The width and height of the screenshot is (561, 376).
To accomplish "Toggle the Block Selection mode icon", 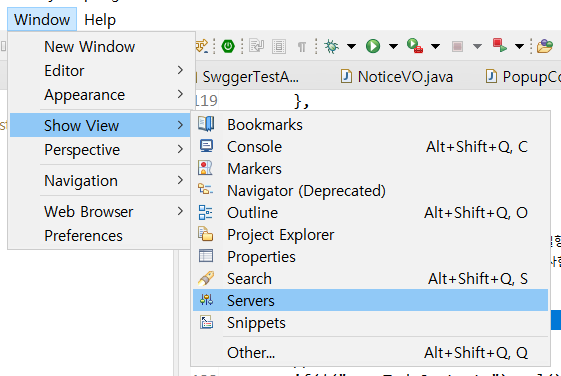I will tap(279, 47).
